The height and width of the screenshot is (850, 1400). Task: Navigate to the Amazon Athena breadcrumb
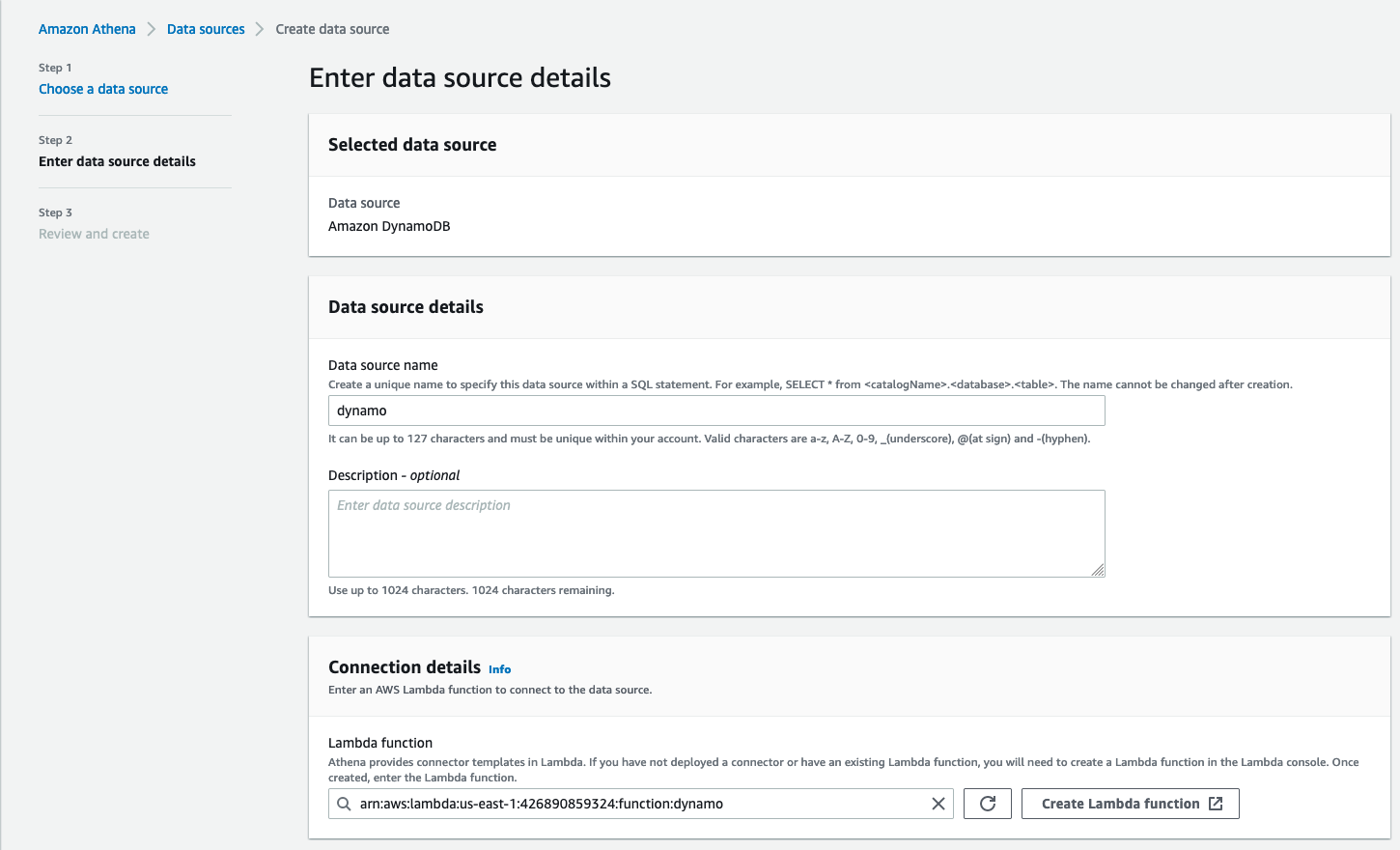[x=87, y=29]
